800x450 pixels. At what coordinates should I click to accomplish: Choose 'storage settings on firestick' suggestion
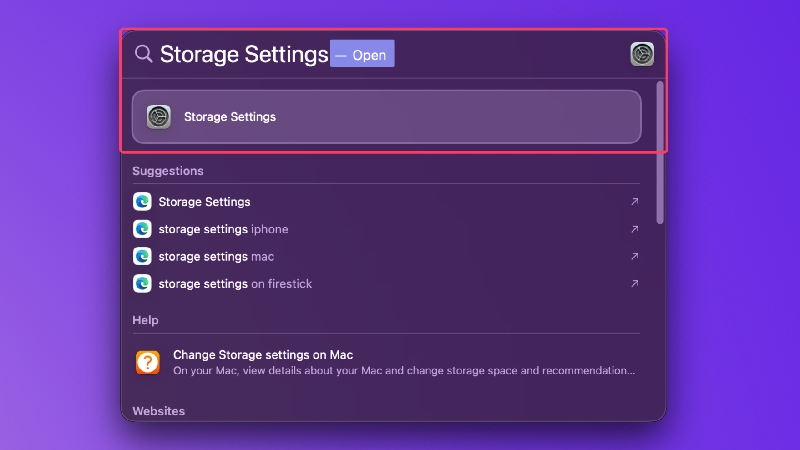coord(386,284)
